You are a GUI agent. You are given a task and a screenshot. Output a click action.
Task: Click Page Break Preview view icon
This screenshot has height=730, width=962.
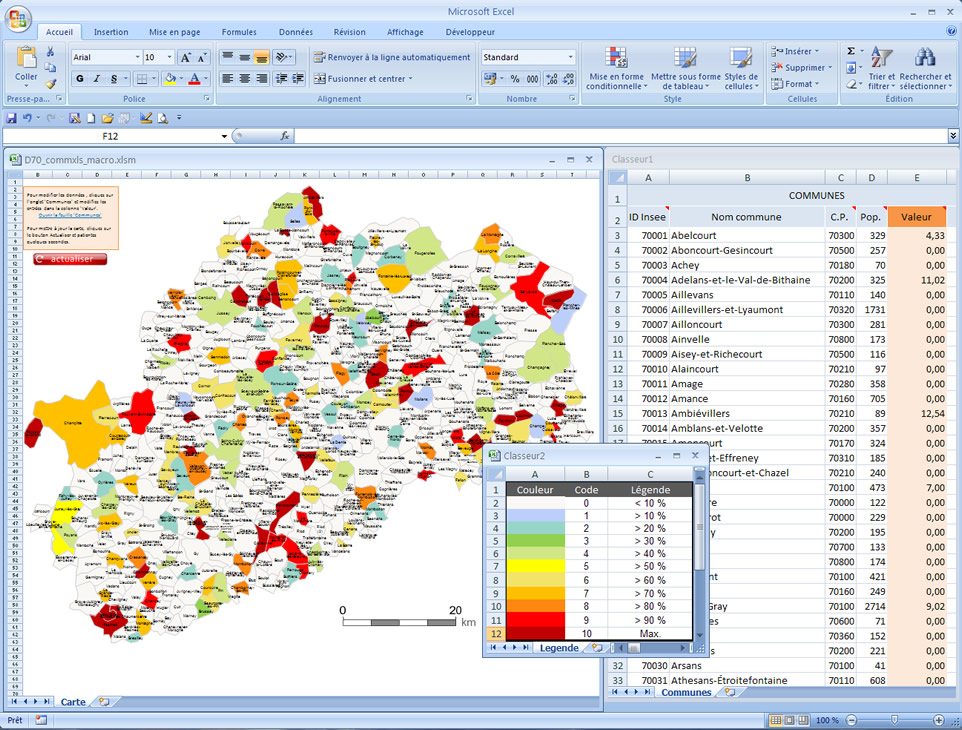click(803, 720)
